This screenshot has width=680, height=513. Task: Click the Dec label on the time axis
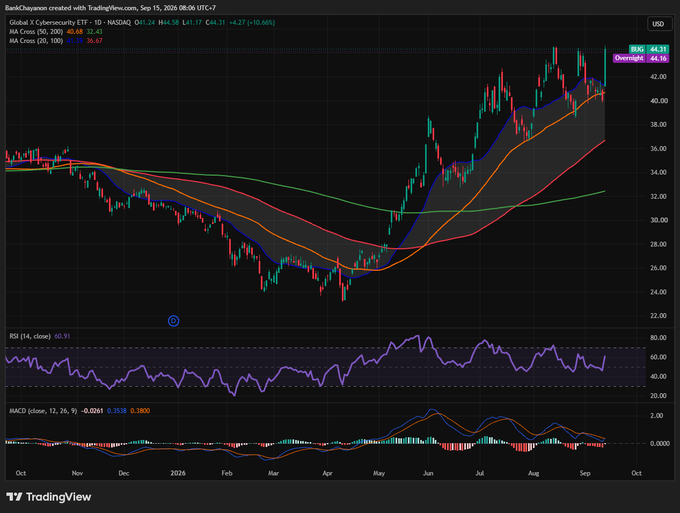124,473
